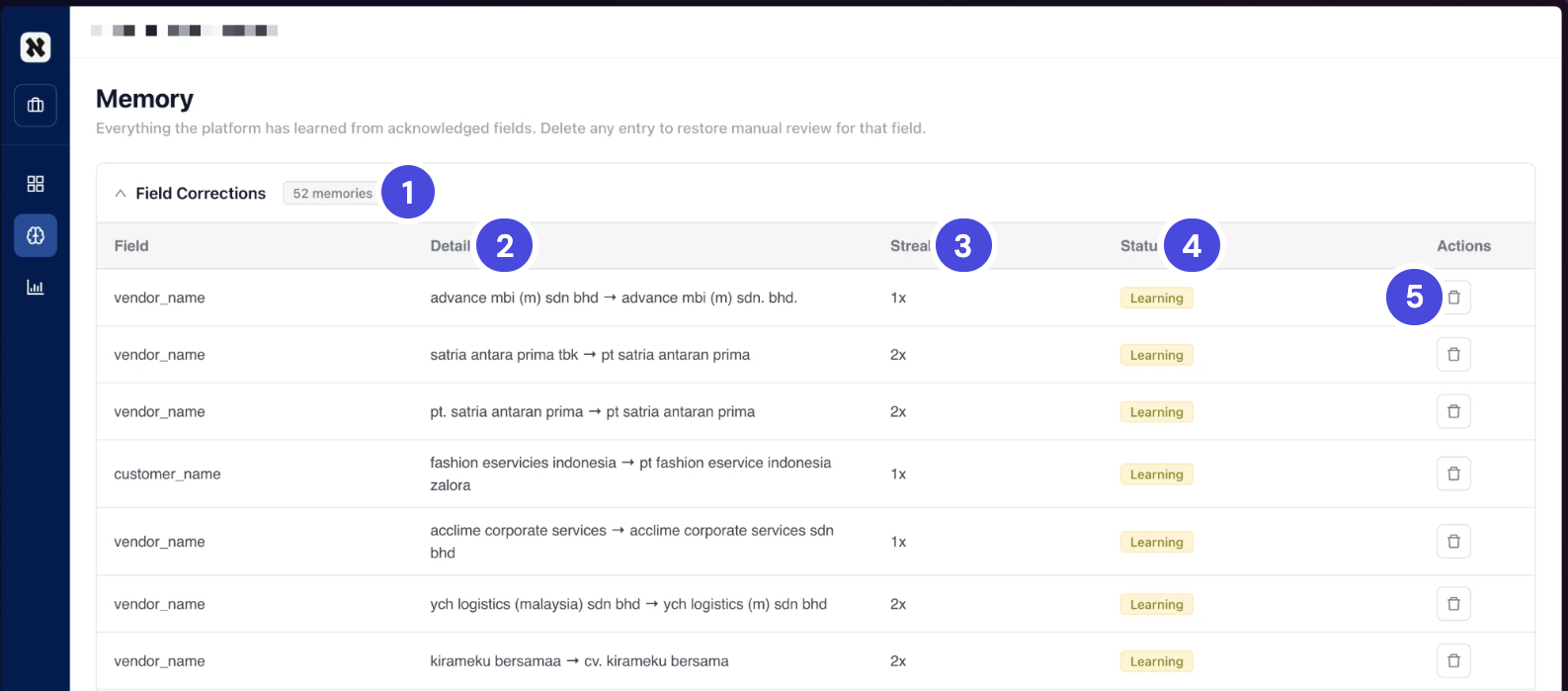Click the 52 memories badge
The image size is (1568, 691).
point(333,194)
